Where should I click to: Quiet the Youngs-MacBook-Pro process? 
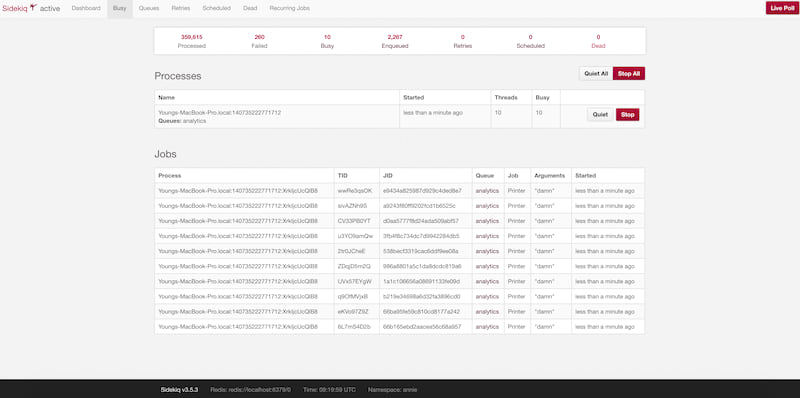pos(600,115)
